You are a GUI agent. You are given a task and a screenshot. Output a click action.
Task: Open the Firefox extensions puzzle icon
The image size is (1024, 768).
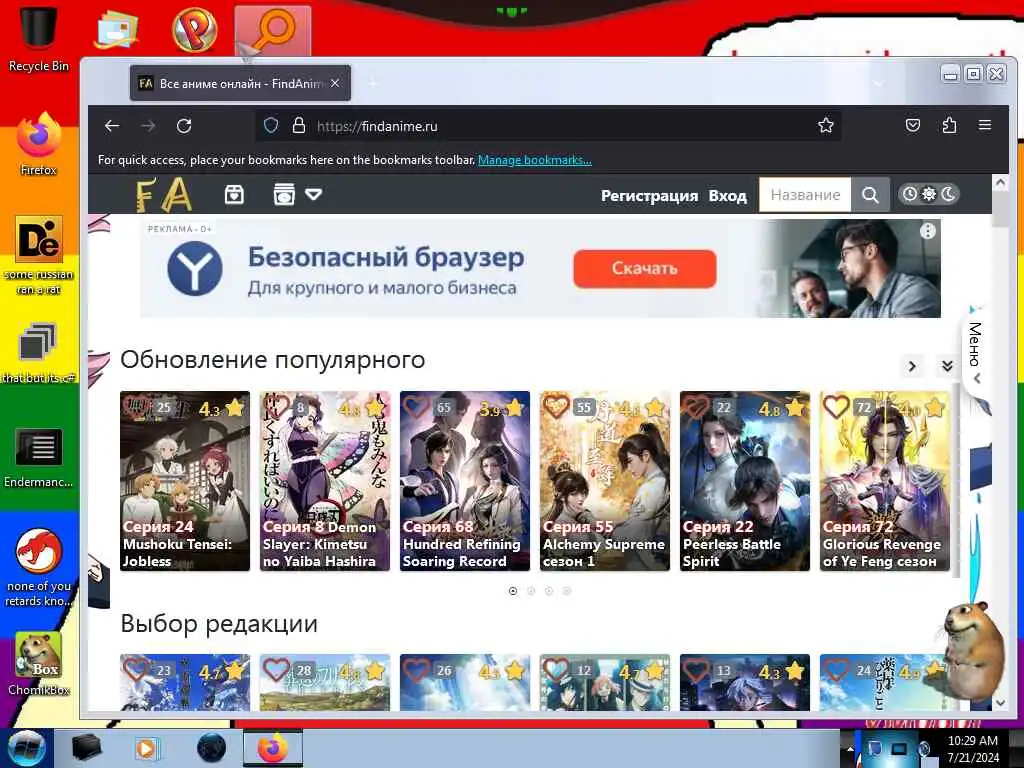949,125
